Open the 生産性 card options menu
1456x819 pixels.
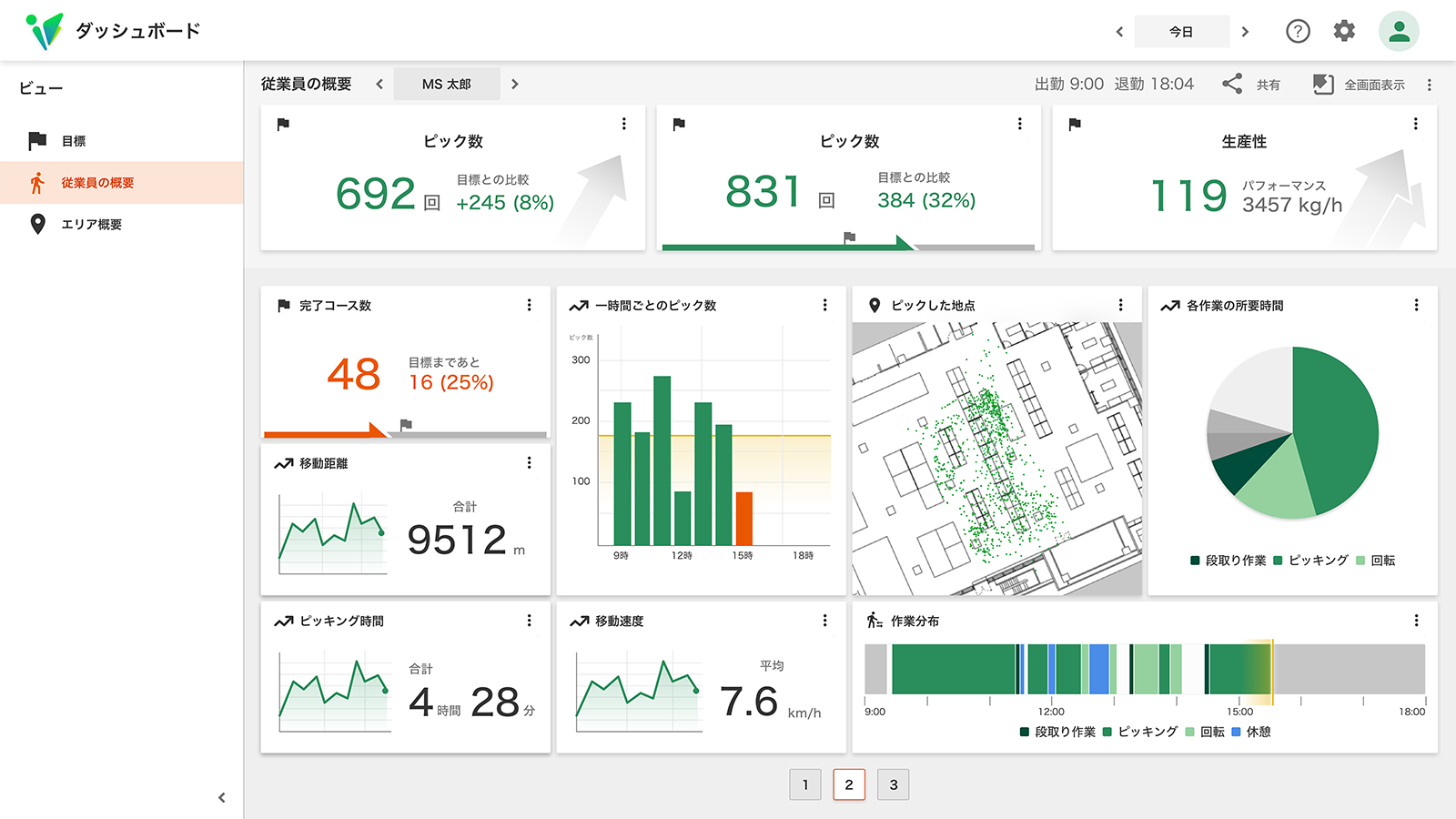(1415, 124)
